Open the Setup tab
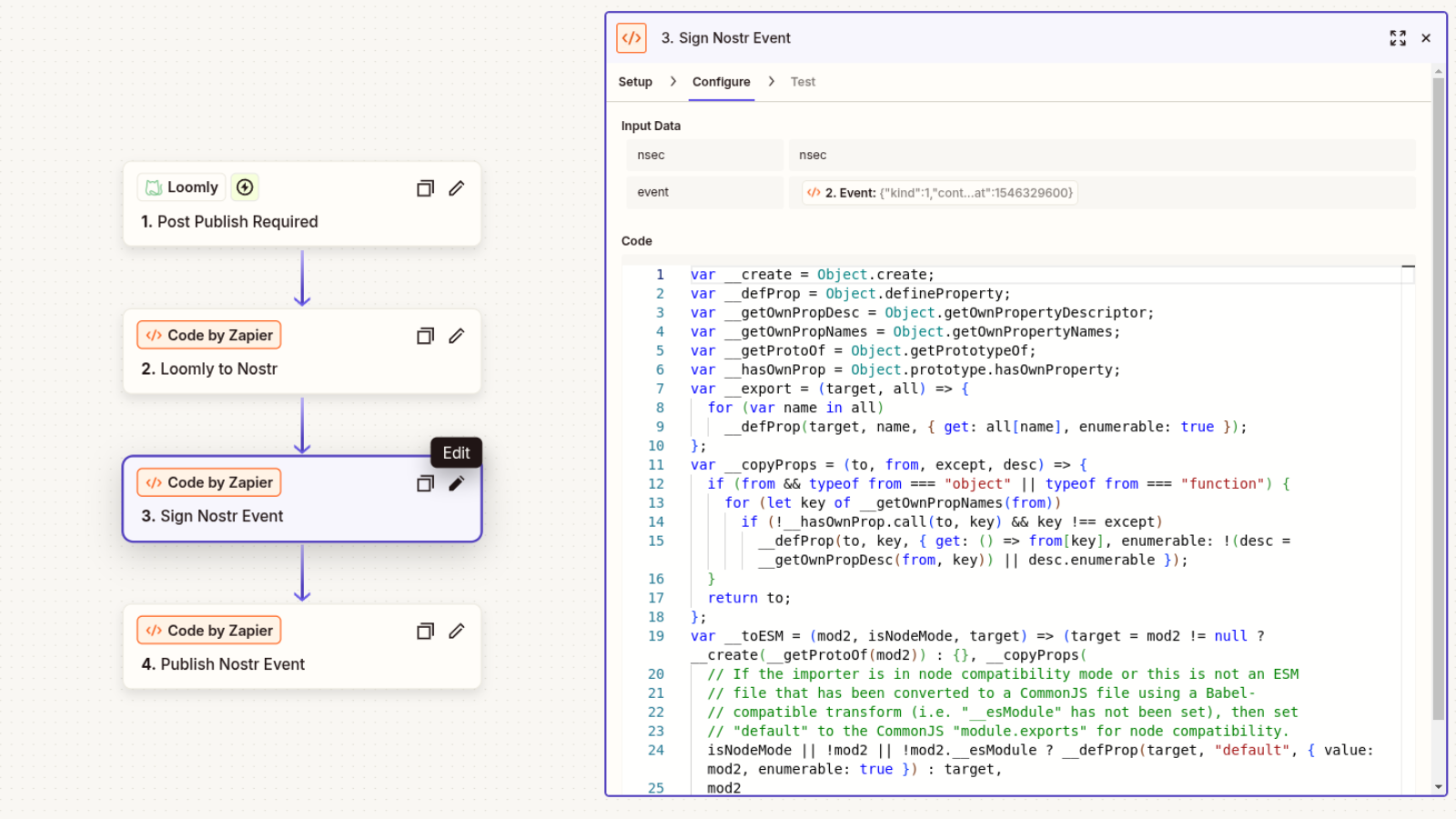Screen dimensions: 1456x819 pyautogui.click(x=635, y=82)
